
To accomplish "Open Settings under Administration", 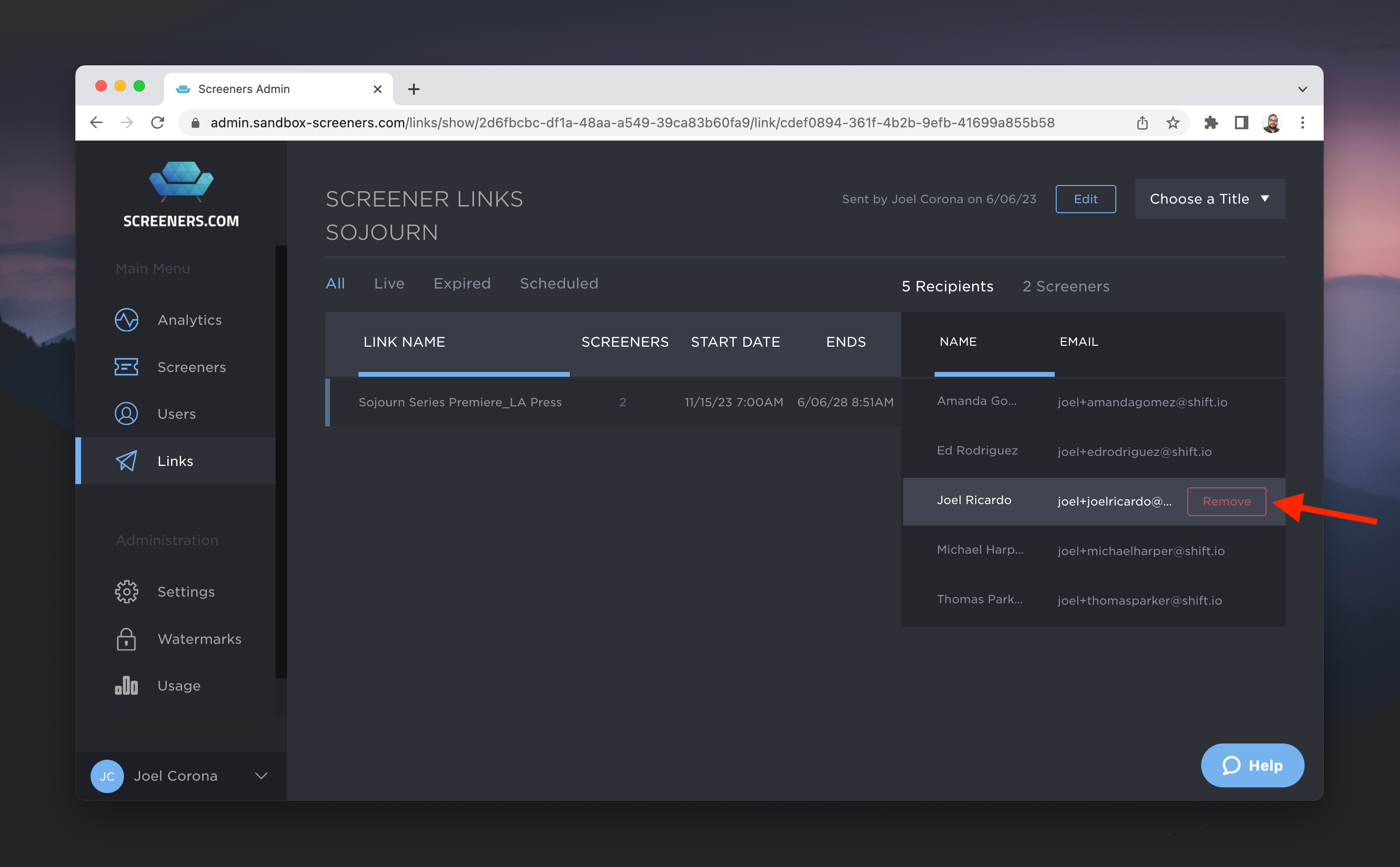I will pyautogui.click(x=186, y=592).
